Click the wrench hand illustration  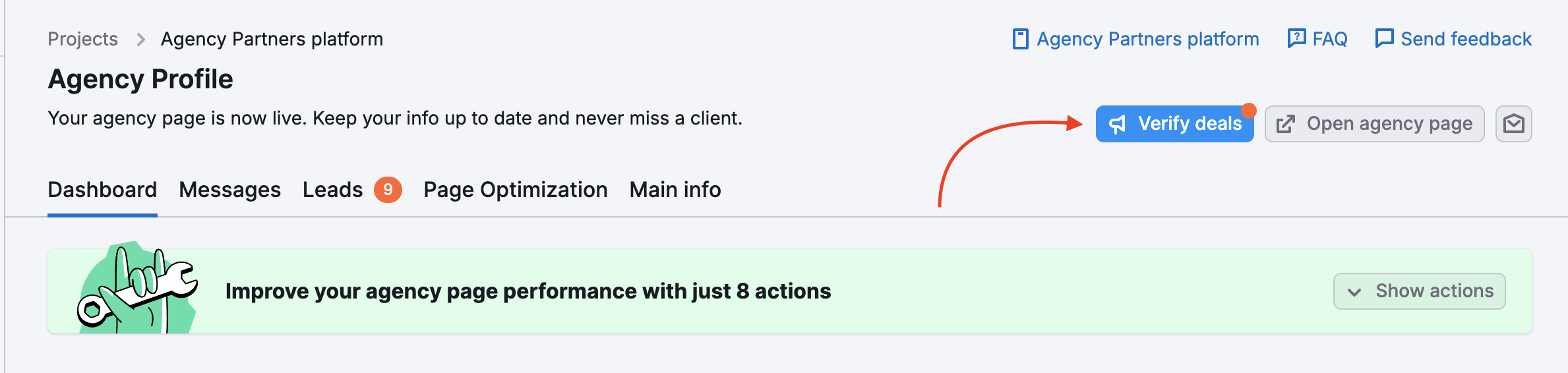click(138, 289)
